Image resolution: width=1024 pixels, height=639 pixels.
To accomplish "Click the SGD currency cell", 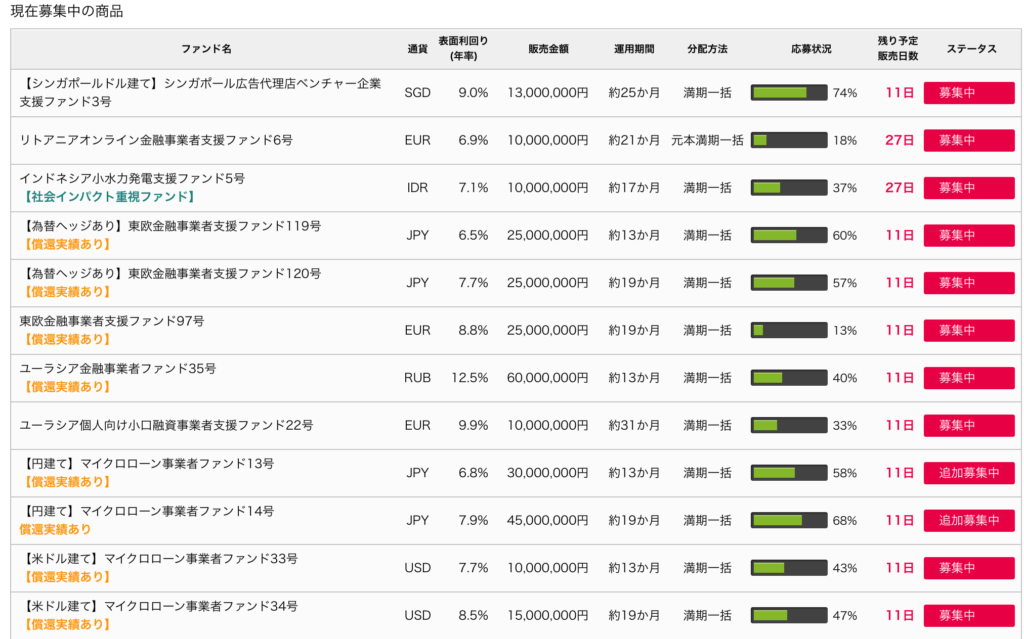I will pyautogui.click(x=417, y=93).
